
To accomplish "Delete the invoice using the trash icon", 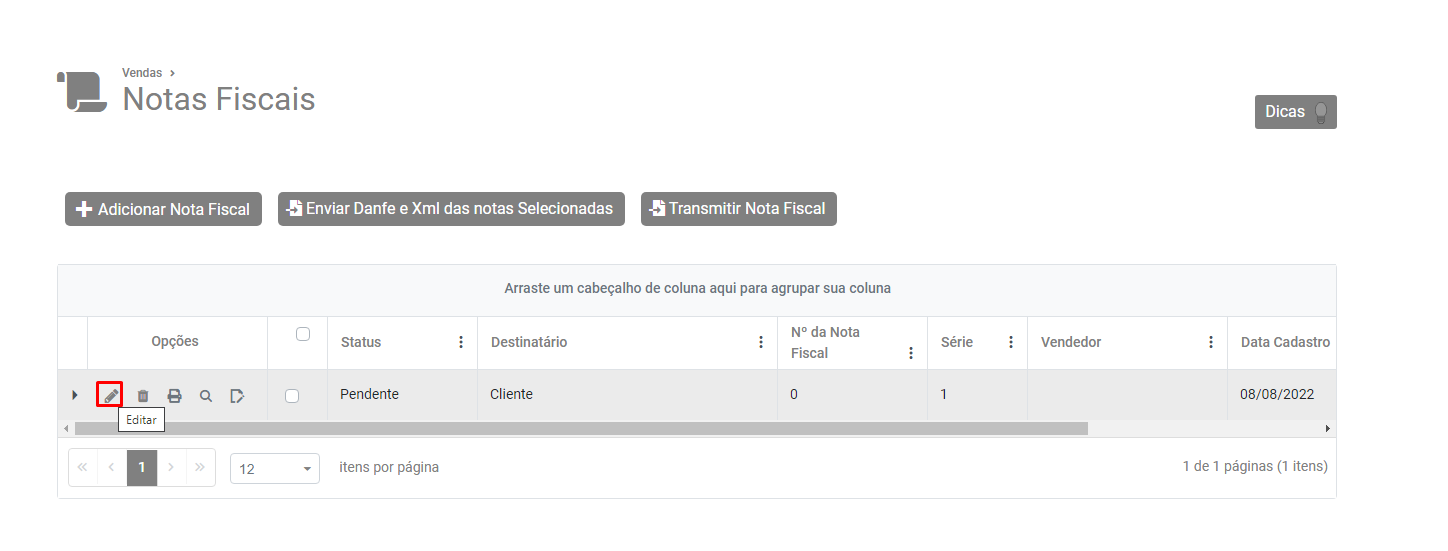I will [x=143, y=396].
